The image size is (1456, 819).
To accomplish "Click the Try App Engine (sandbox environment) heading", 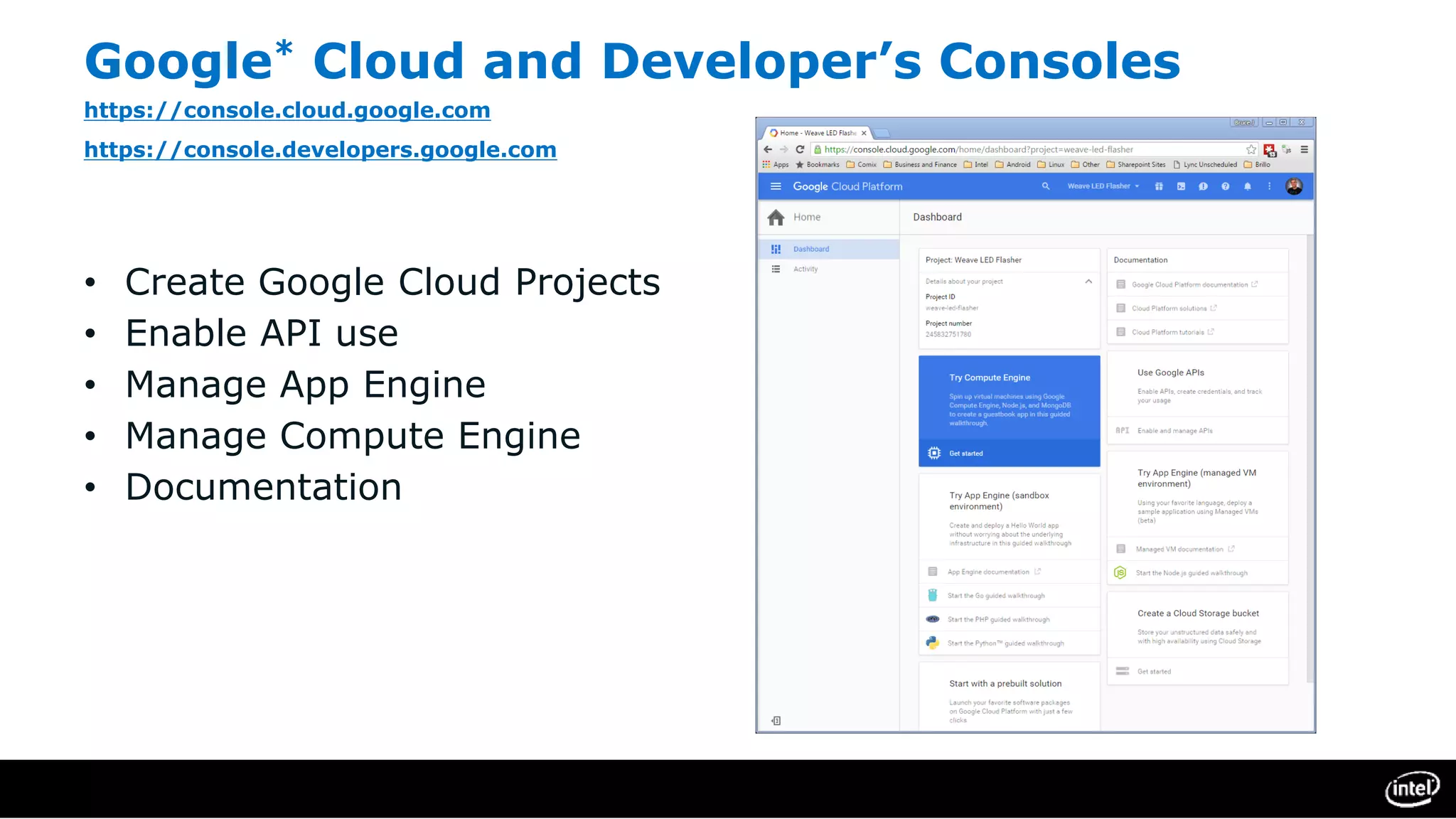I will click(999, 501).
